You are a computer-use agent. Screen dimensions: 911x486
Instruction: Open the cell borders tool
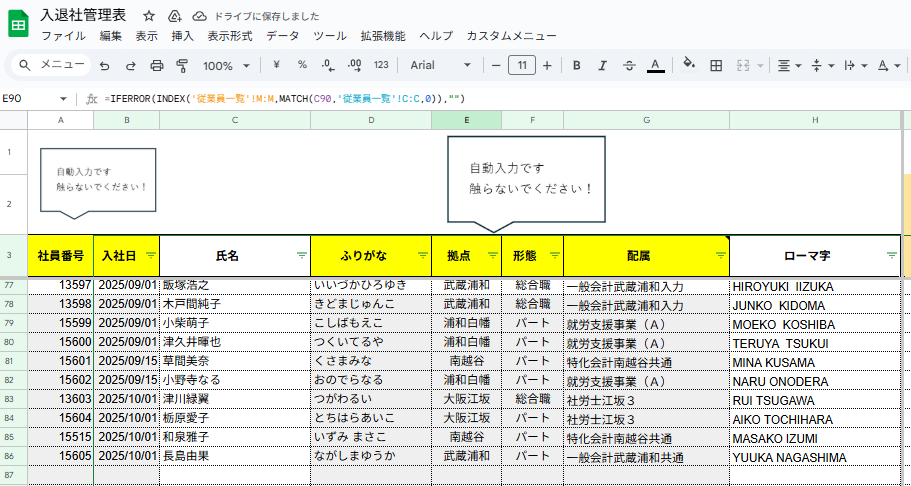(716, 65)
